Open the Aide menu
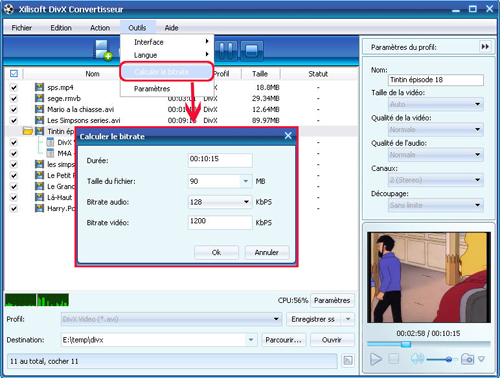 pyautogui.click(x=171, y=28)
